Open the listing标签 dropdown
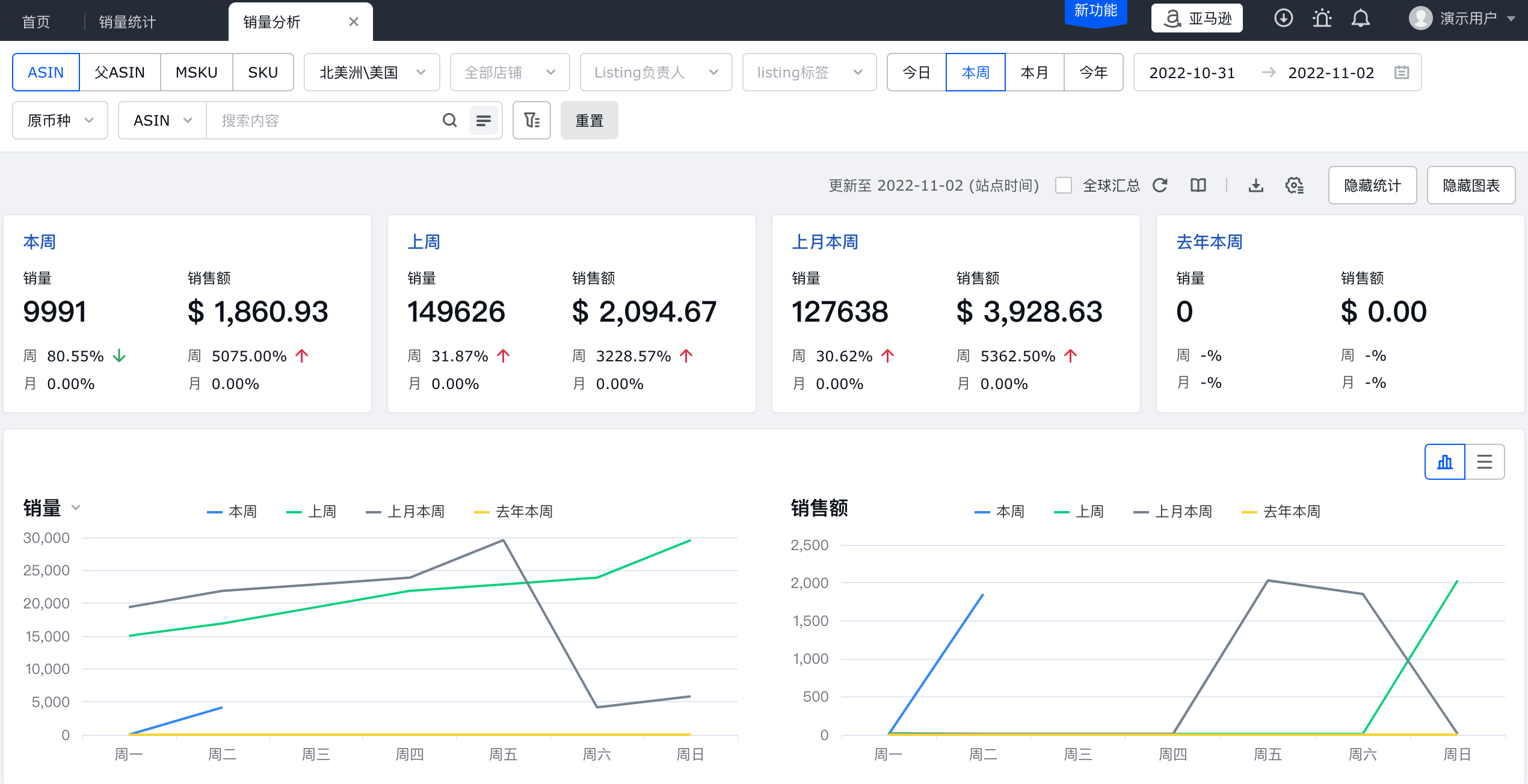 pyautogui.click(x=810, y=72)
